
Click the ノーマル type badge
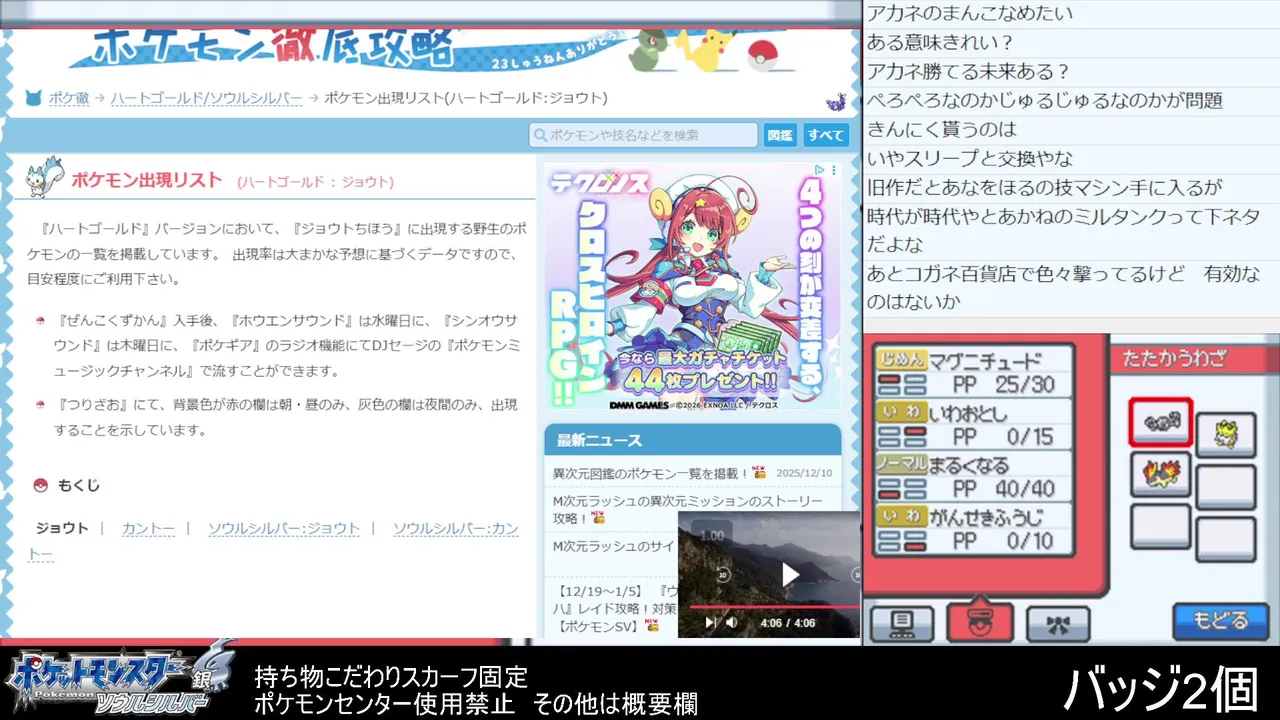click(x=902, y=464)
